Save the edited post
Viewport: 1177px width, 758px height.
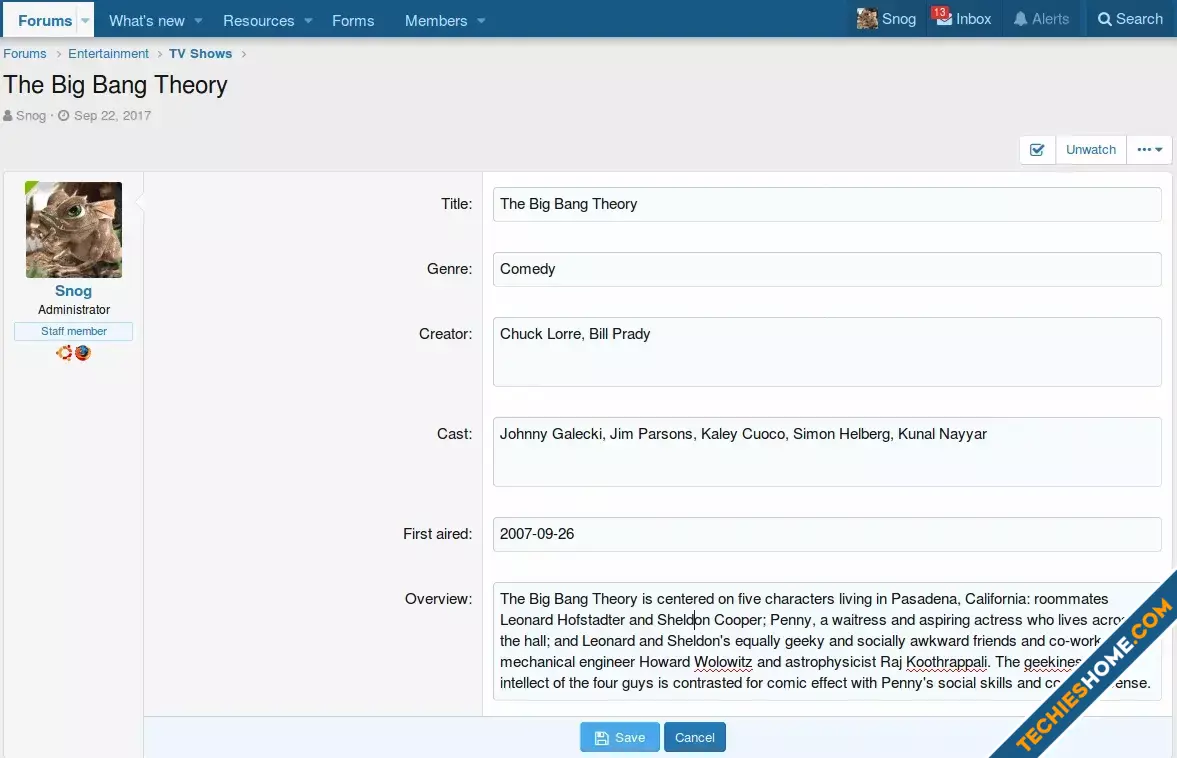[619, 737]
